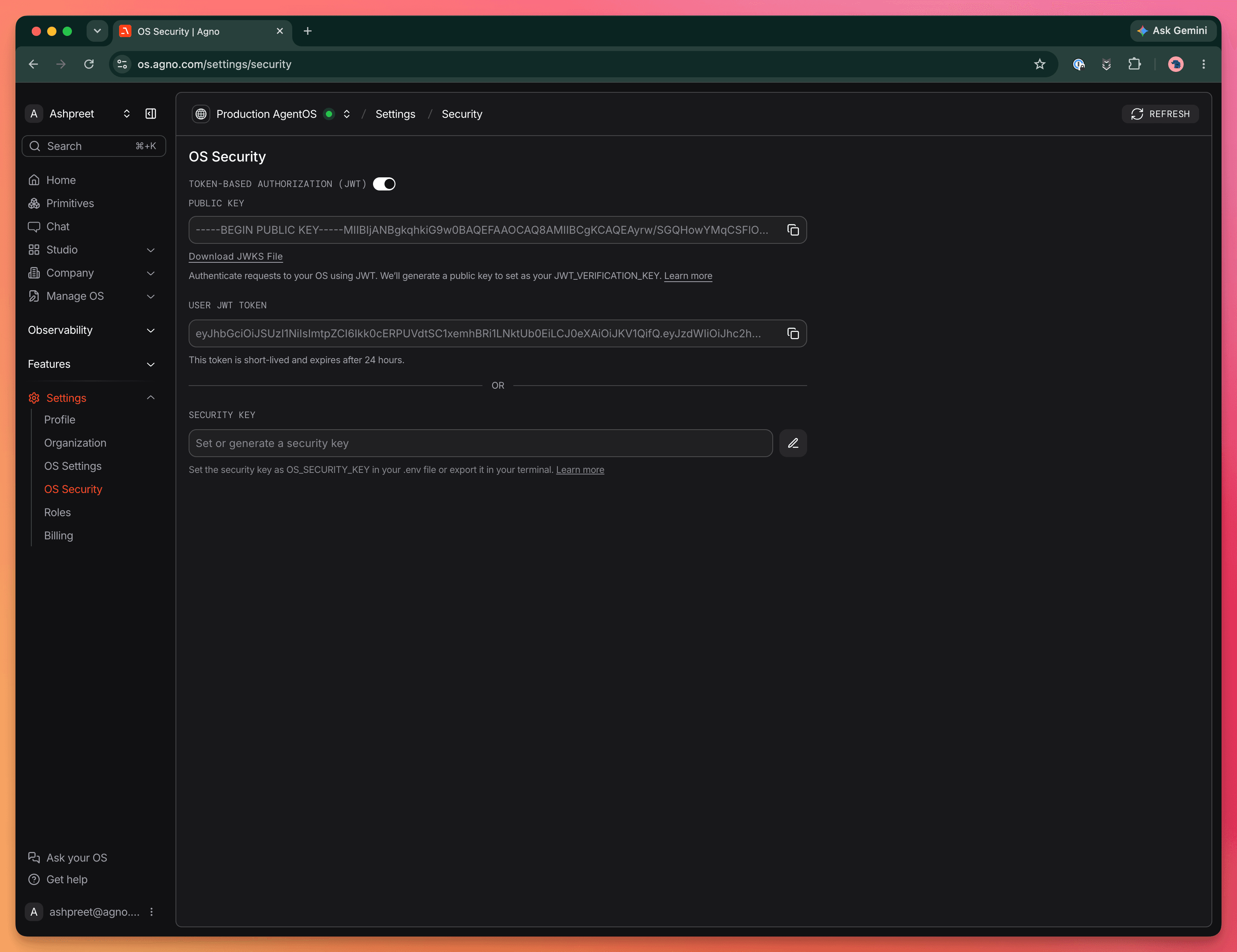Click the pencil edit security key icon
The image size is (1237, 952).
(793, 443)
